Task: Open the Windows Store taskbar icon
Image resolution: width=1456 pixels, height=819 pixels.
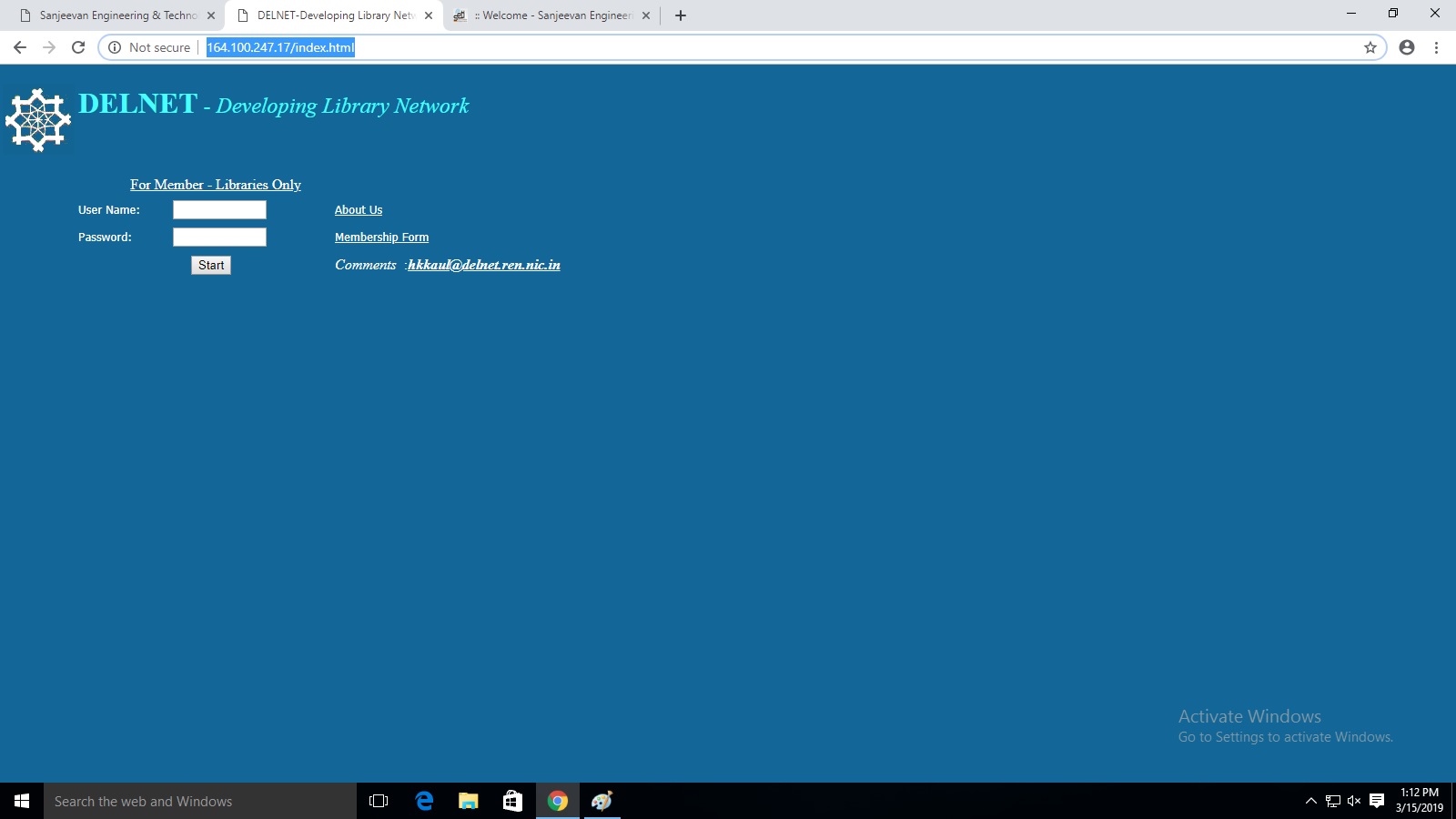Action: point(513,801)
